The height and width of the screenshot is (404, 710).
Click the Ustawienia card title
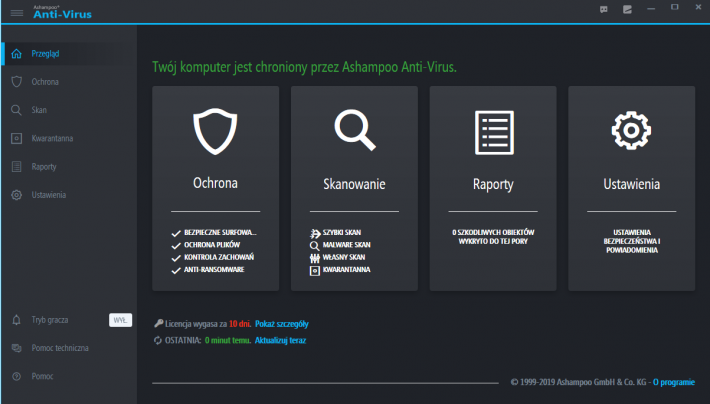click(x=631, y=184)
